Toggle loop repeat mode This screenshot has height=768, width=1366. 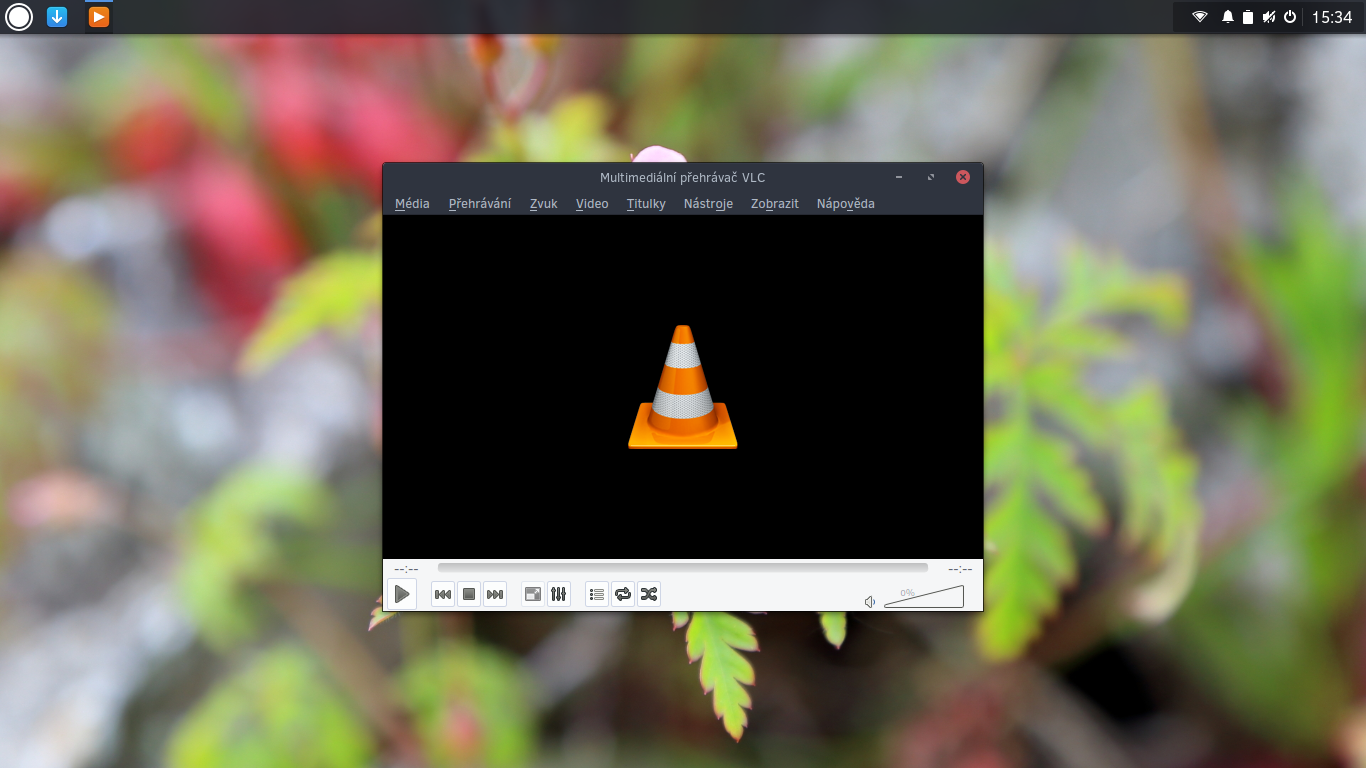click(623, 594)
